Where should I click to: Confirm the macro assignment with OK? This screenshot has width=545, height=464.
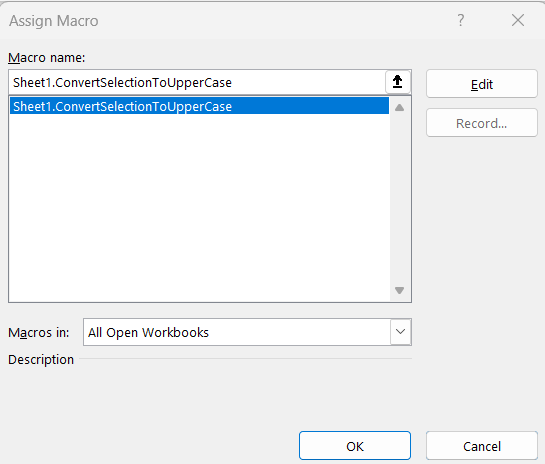355,446
